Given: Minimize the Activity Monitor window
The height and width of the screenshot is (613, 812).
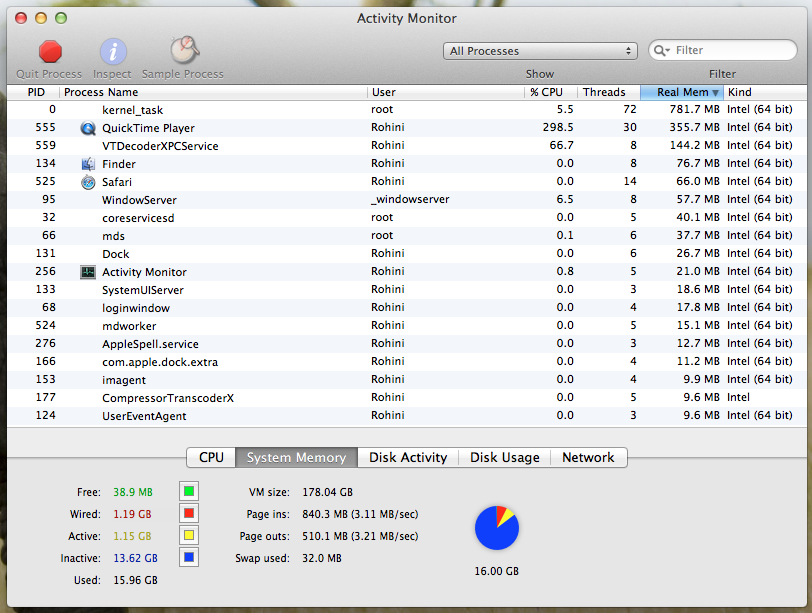Looking at the screenshot, I should coord(41,19).
